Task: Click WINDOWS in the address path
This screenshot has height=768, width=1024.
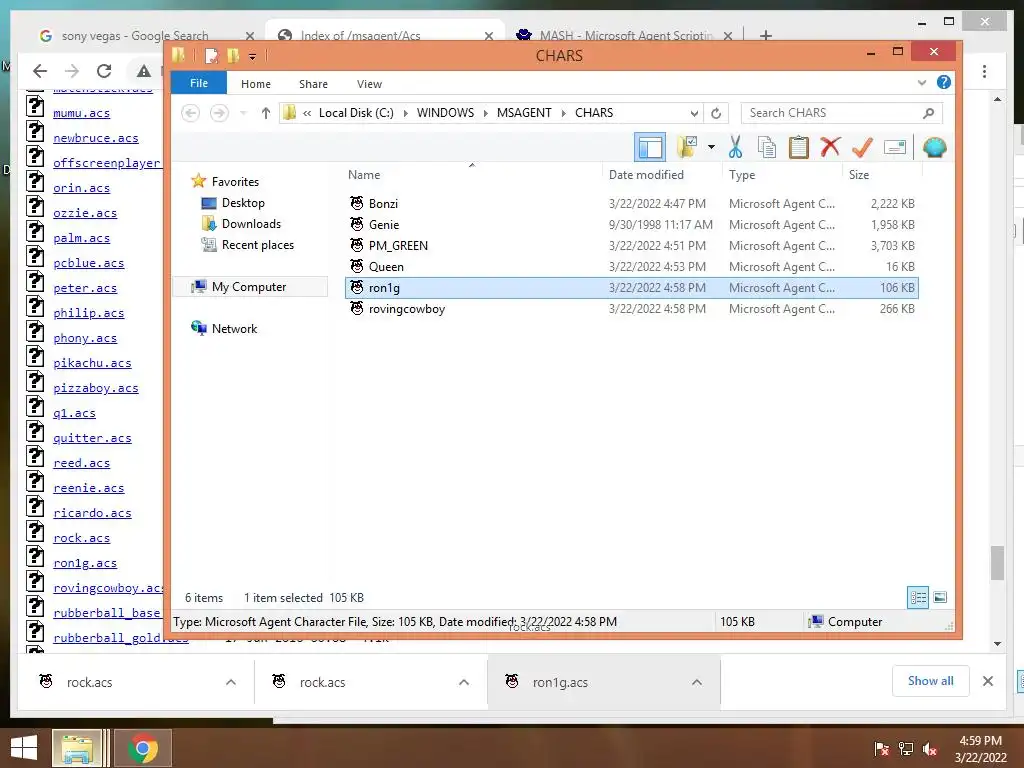Action: (445, 113)
